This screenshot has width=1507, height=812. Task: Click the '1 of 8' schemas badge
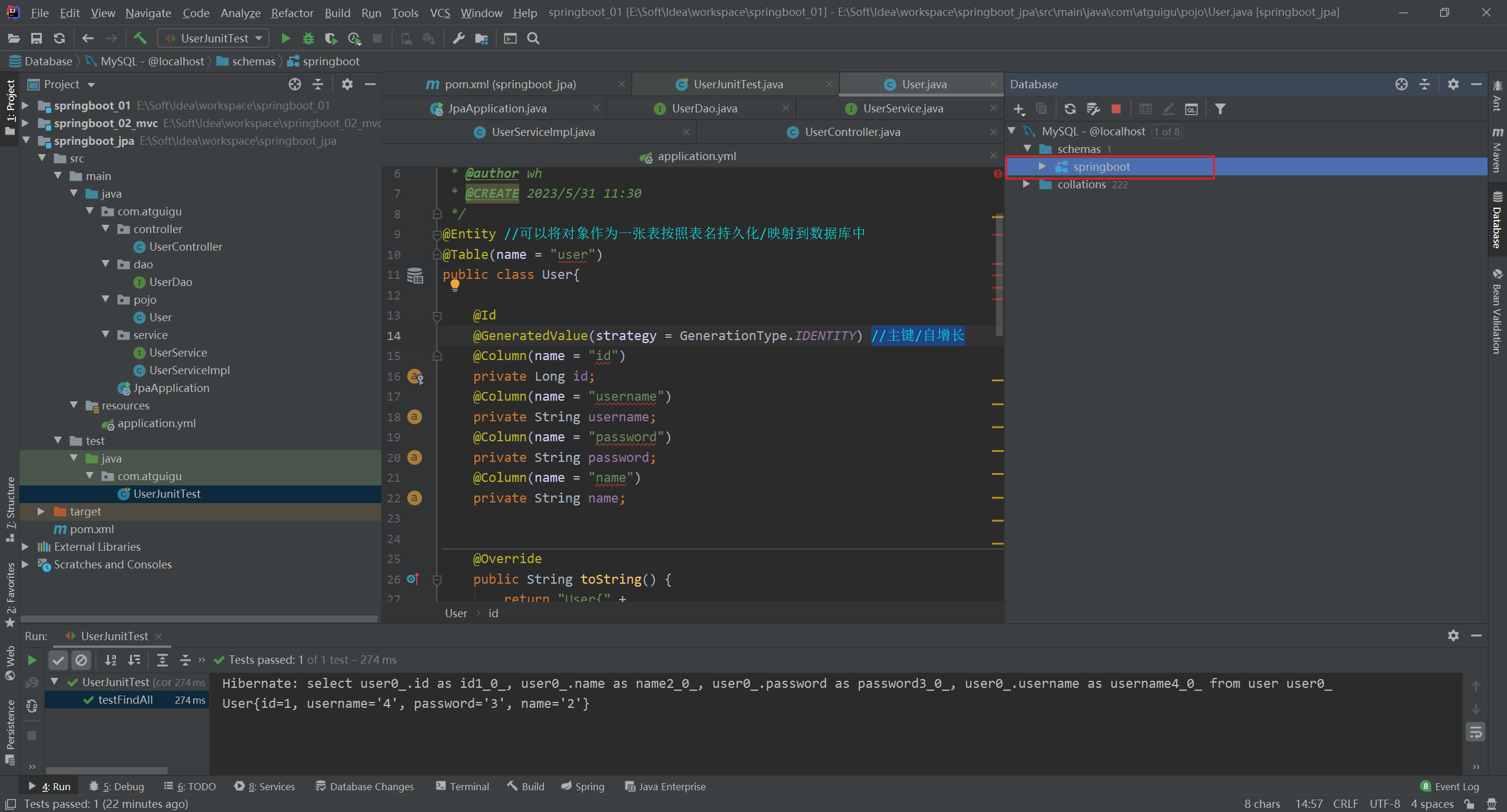point(1167,132)
